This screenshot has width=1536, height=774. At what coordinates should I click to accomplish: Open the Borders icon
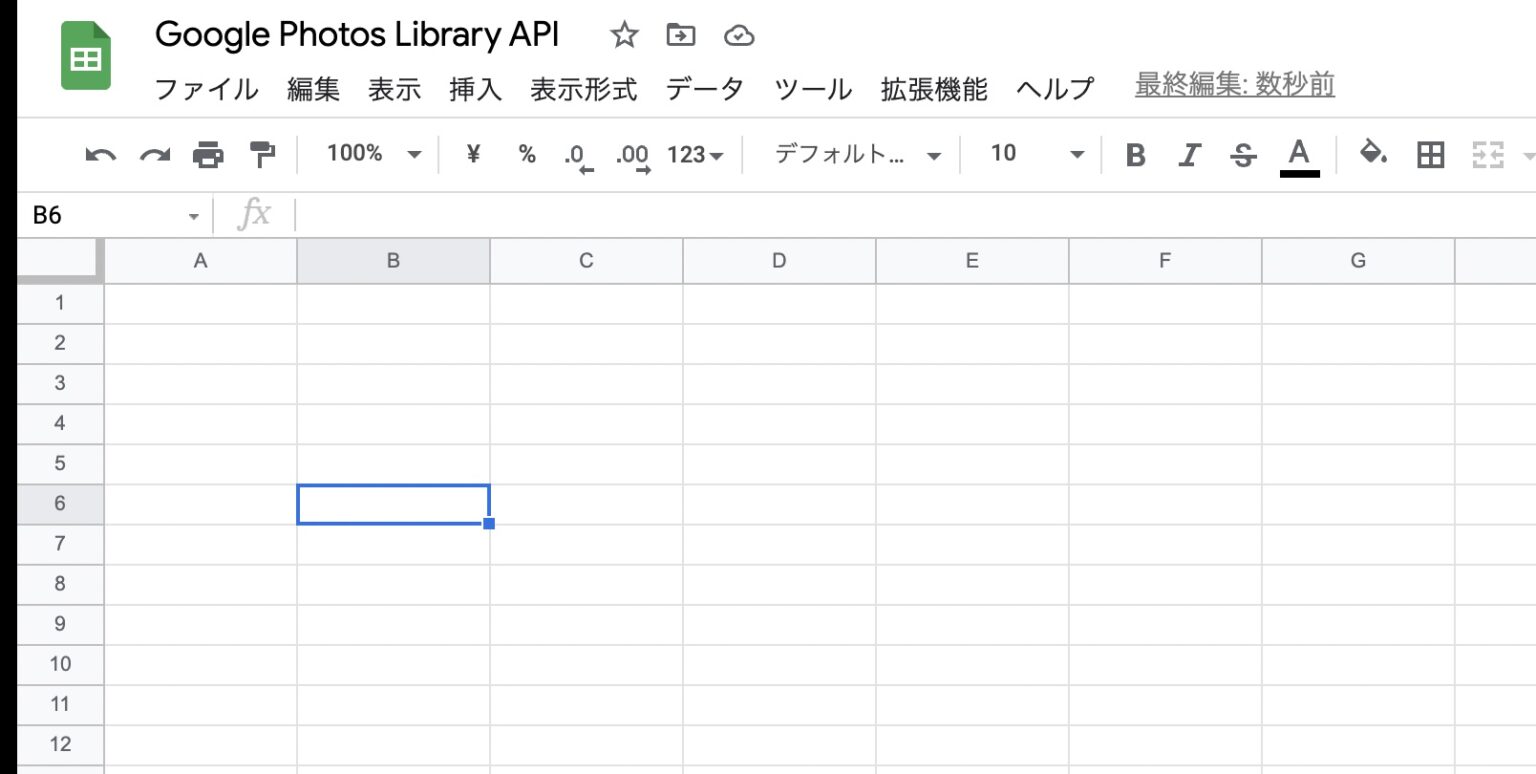[x=1430, y=154]
